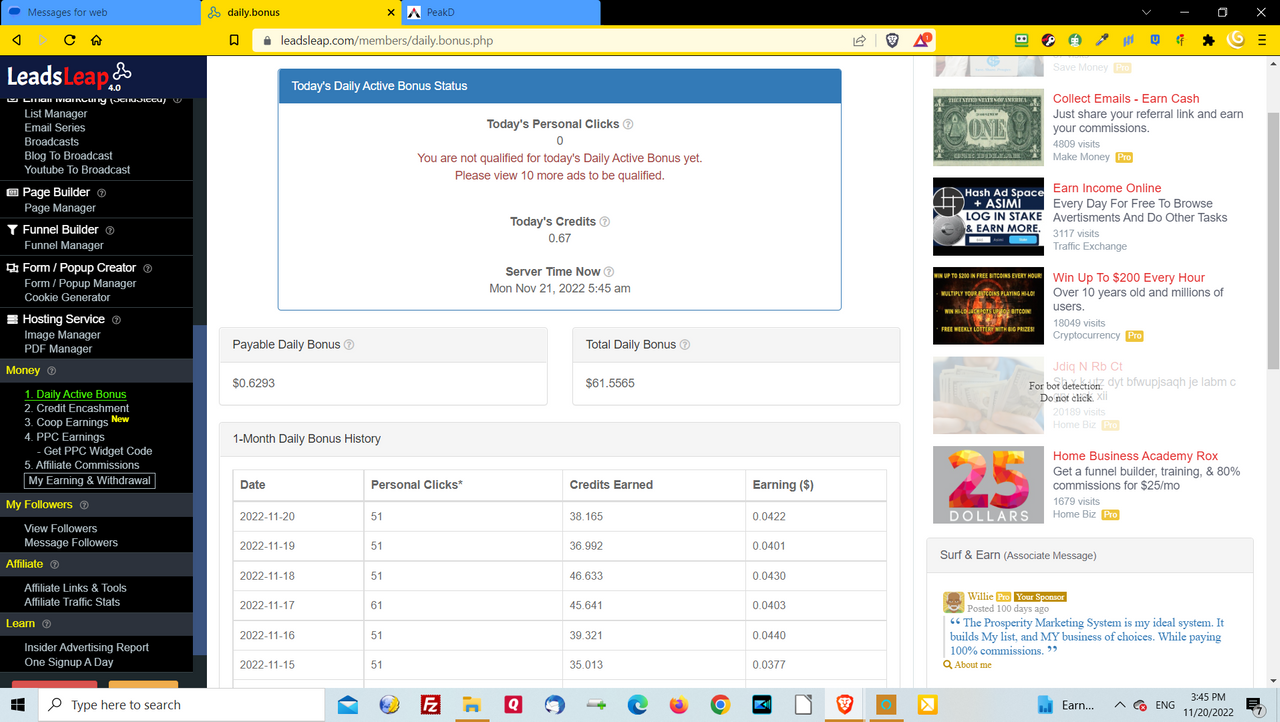
Task: Click the Windows Type here to search box
Action: pos(182,705)
